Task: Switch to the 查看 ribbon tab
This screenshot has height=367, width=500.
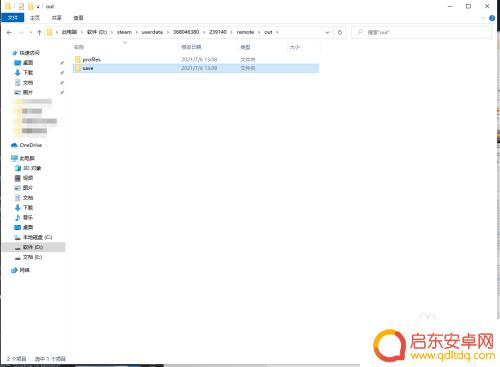Action: pos(78,18)
